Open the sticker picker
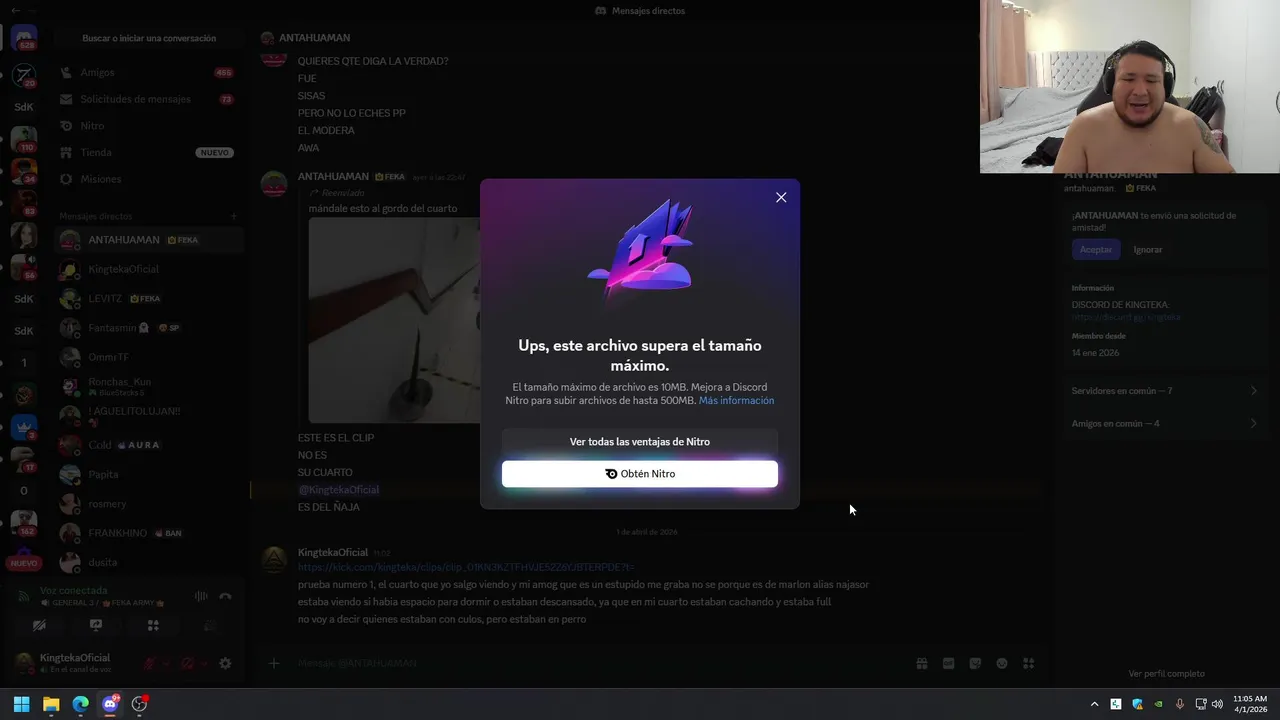 (x=975, y=663)
